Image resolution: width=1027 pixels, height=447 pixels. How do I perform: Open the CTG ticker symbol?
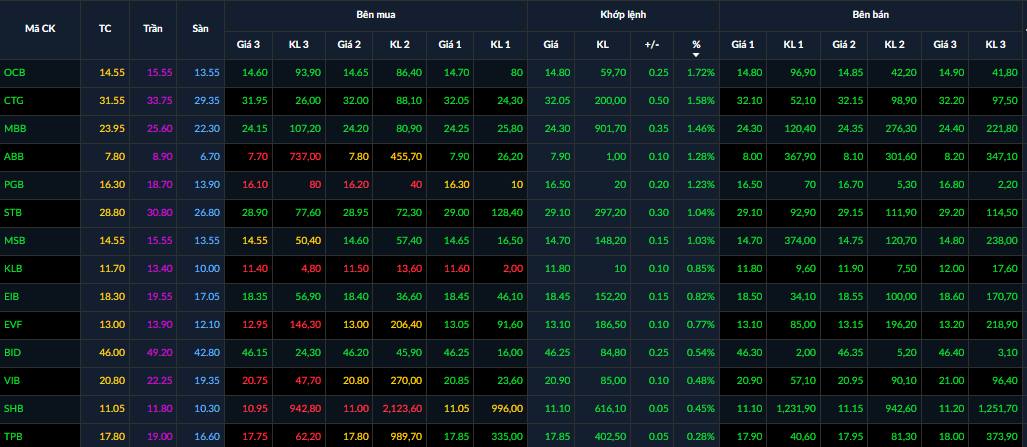(x=12, y=101)
